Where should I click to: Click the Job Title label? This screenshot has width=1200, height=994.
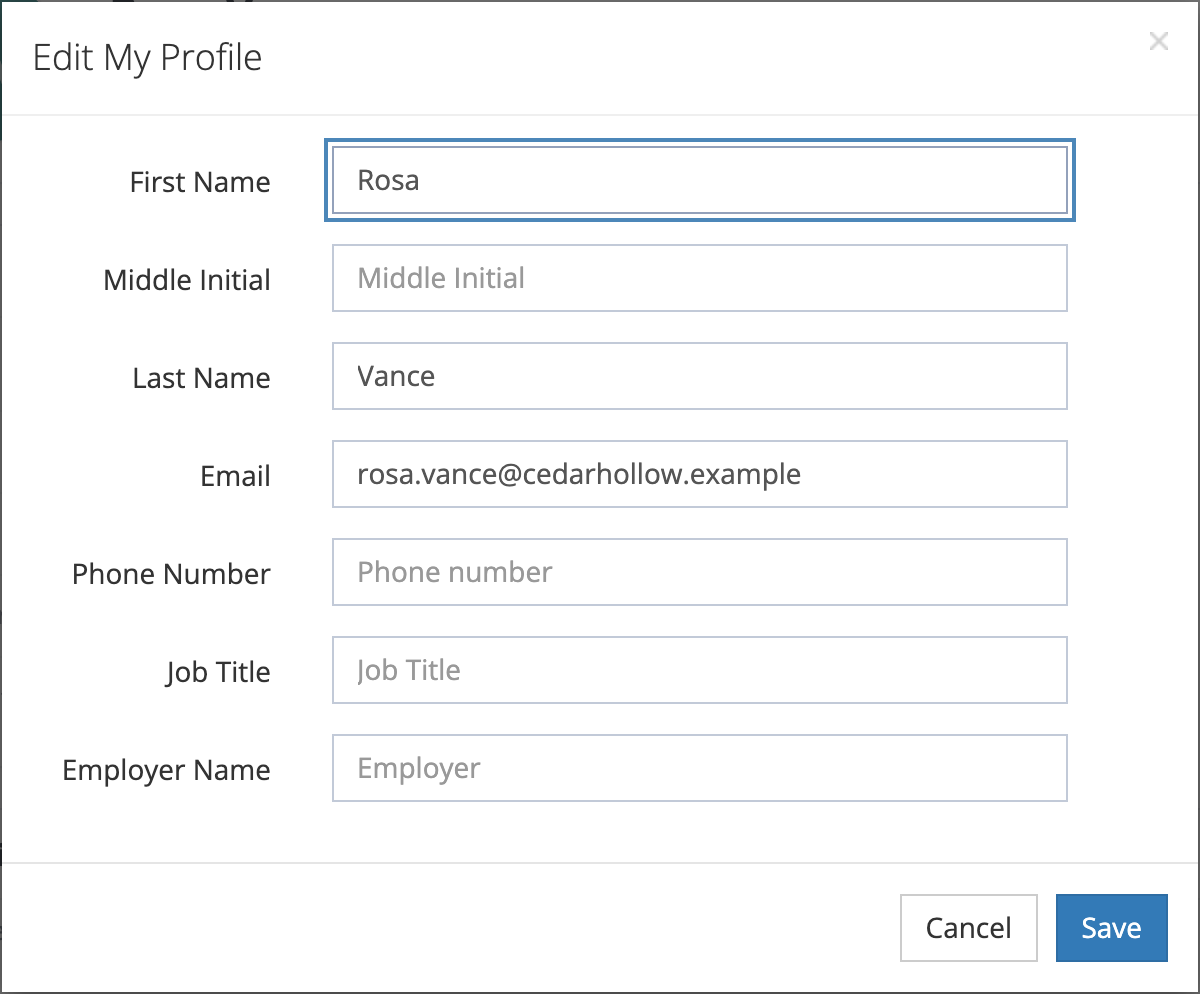click(218, 672)
